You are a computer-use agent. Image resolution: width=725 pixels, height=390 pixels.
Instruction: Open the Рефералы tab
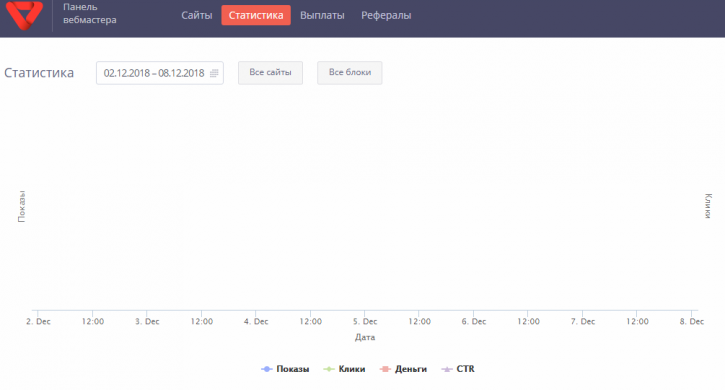386,15
